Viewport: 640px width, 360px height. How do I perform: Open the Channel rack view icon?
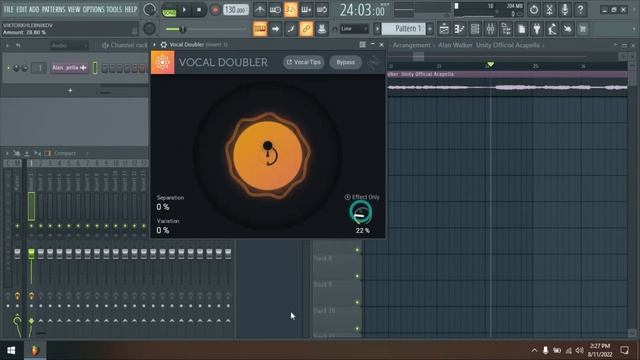[475, 29]
